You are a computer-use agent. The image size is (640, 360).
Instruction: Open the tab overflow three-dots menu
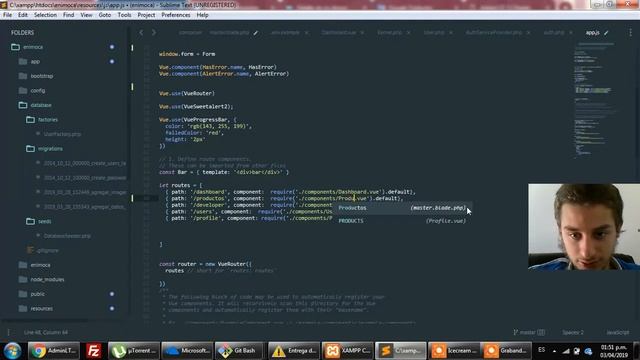[x=631, y=32]
